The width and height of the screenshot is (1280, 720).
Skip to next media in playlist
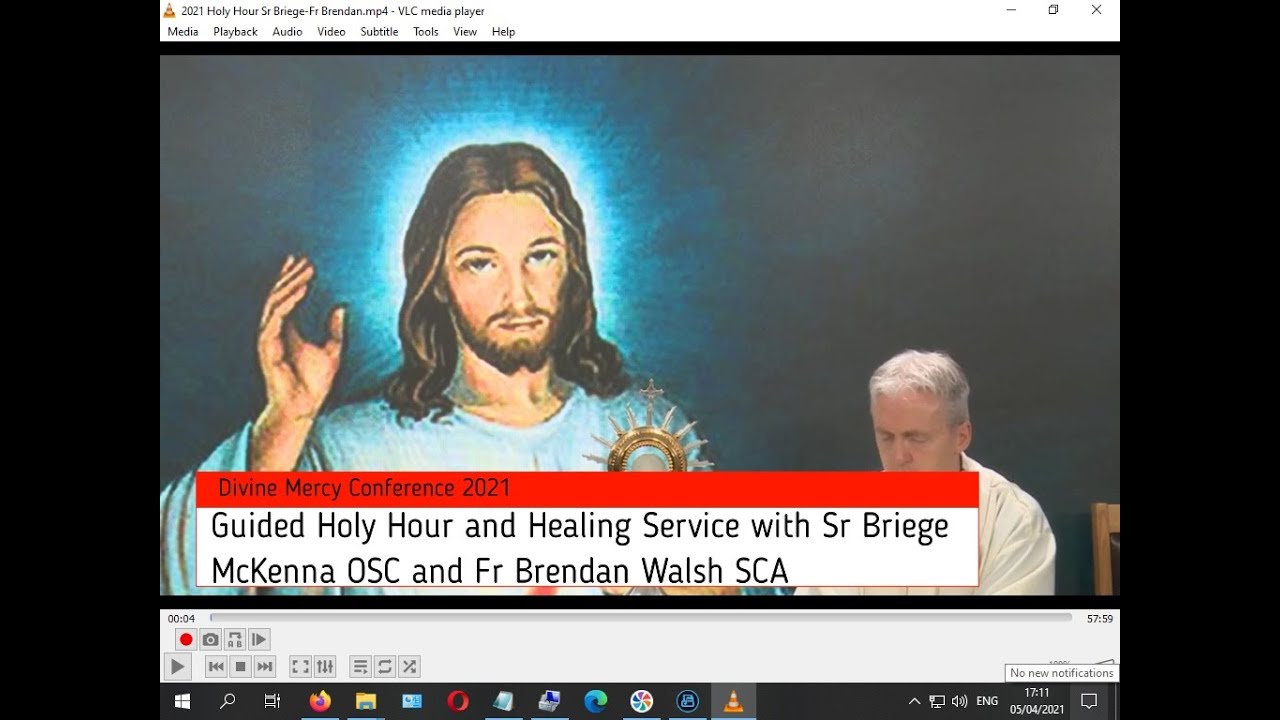(x=264, y=667)
